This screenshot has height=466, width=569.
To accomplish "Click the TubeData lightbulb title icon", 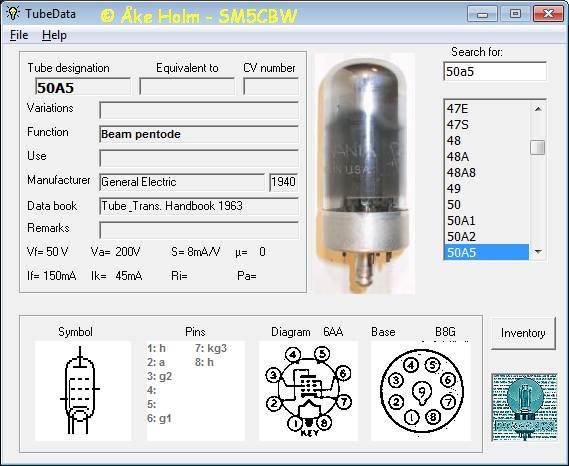I will coord(13,13).
